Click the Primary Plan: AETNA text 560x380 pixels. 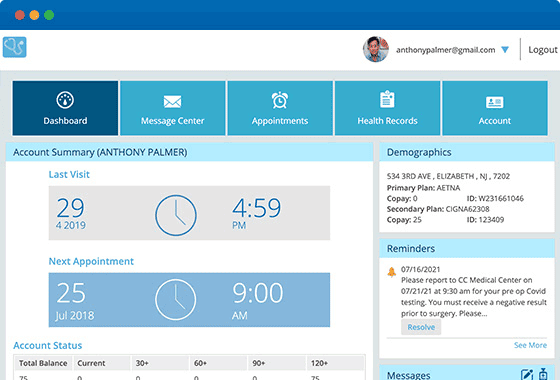point(423,188)
